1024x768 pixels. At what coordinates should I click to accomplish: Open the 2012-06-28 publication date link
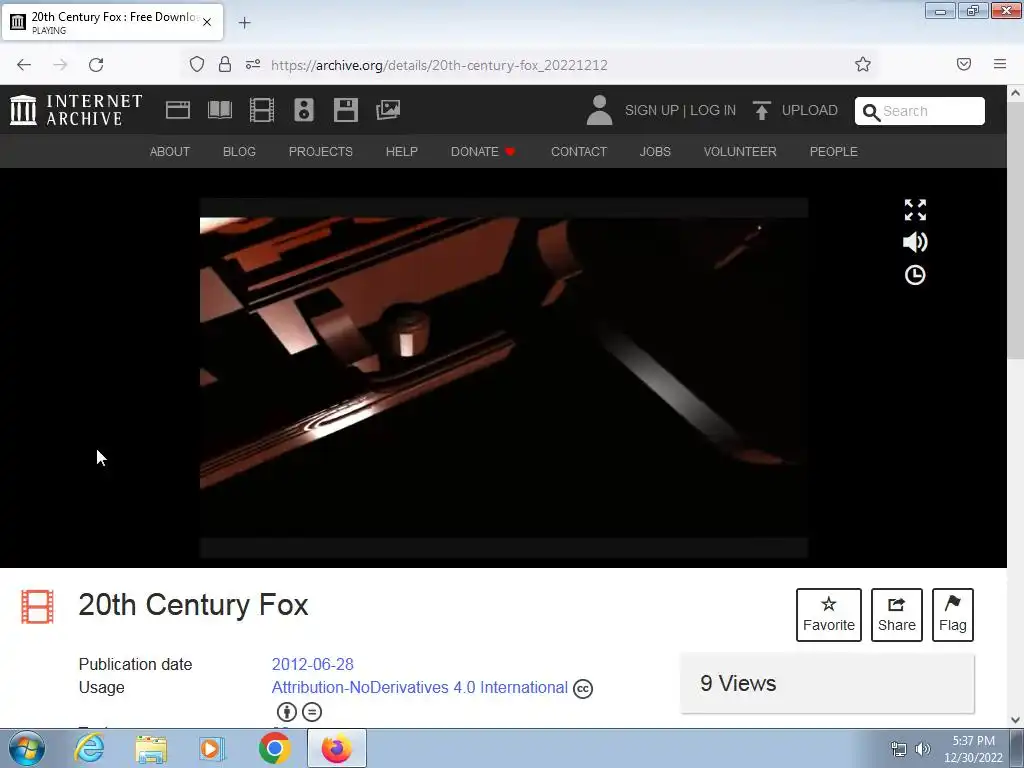point(313,664)
